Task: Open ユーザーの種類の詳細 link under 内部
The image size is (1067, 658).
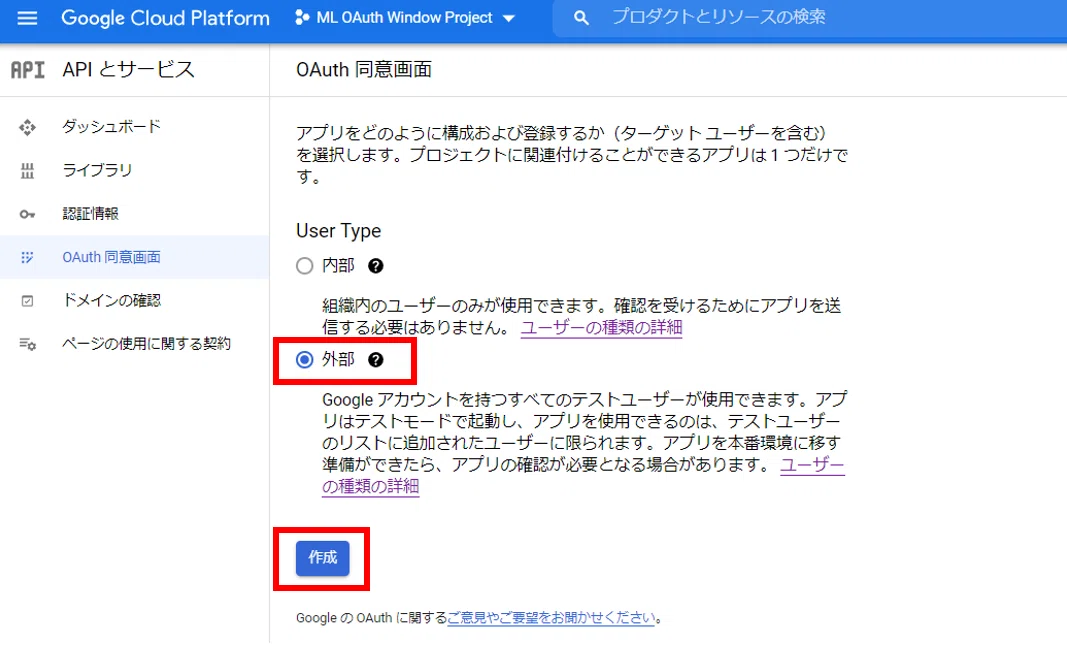Action: pos(602,327)
